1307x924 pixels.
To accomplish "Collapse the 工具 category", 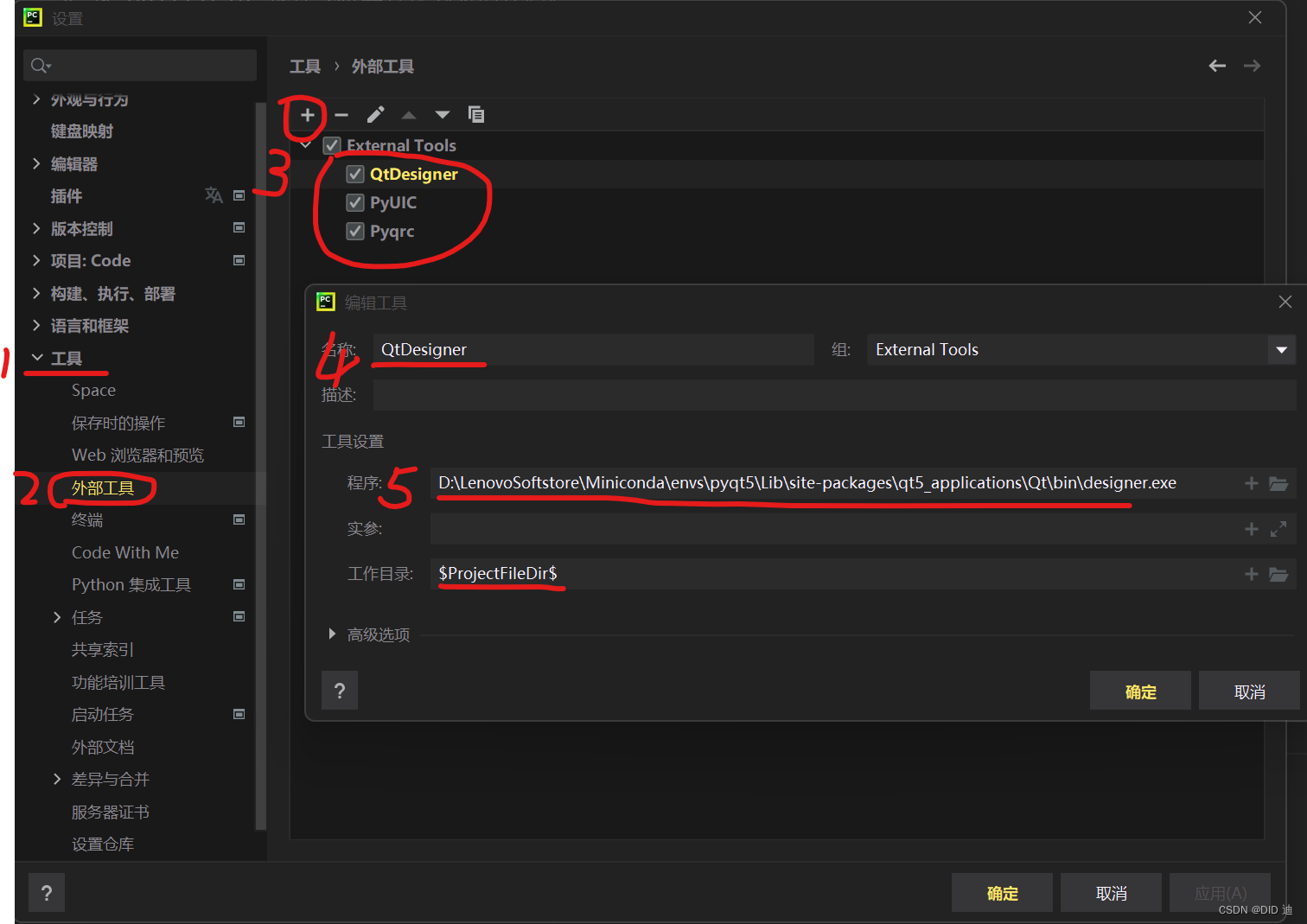I will click(x=36, y=357).
